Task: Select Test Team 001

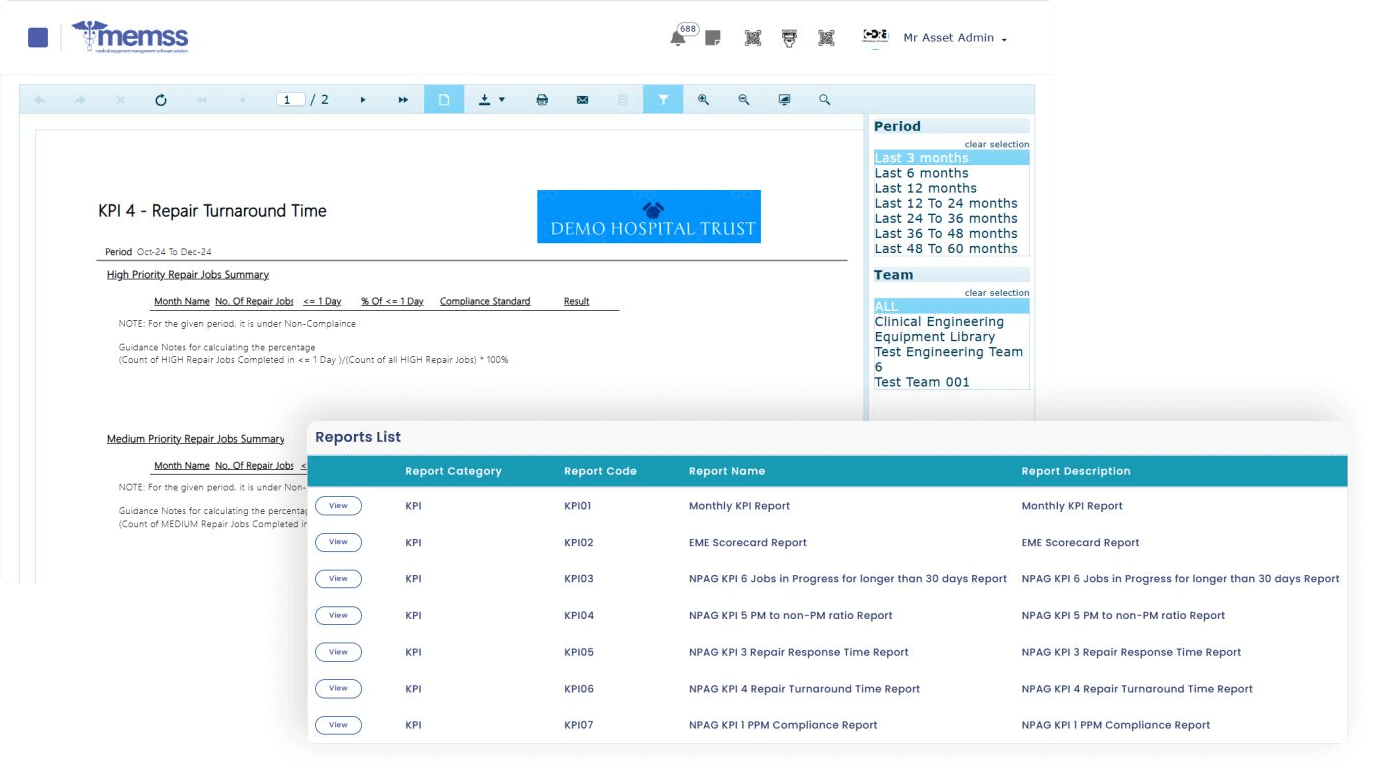Action: point(951,382)
